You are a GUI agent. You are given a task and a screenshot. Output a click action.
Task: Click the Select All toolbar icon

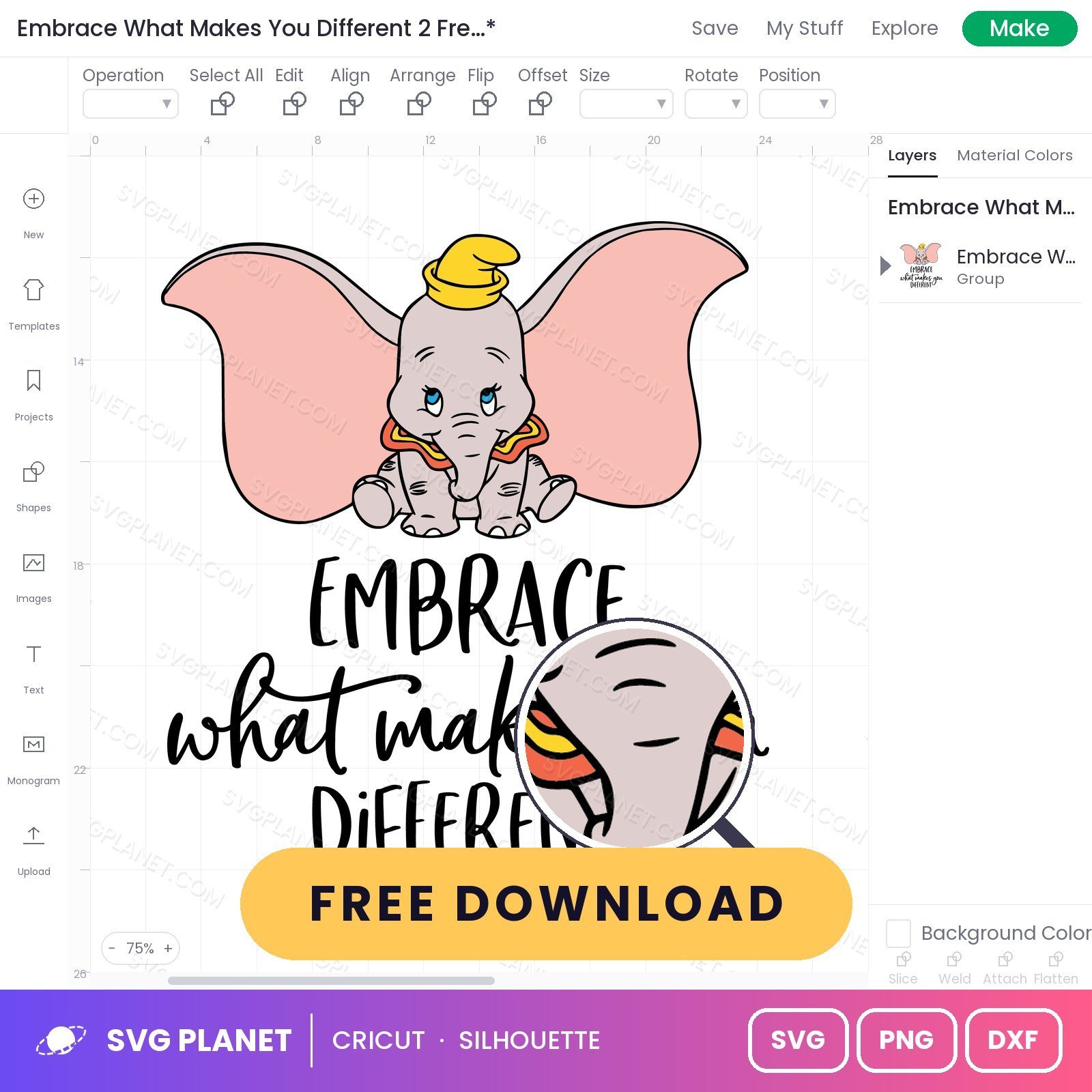click(x=222, y=104)
